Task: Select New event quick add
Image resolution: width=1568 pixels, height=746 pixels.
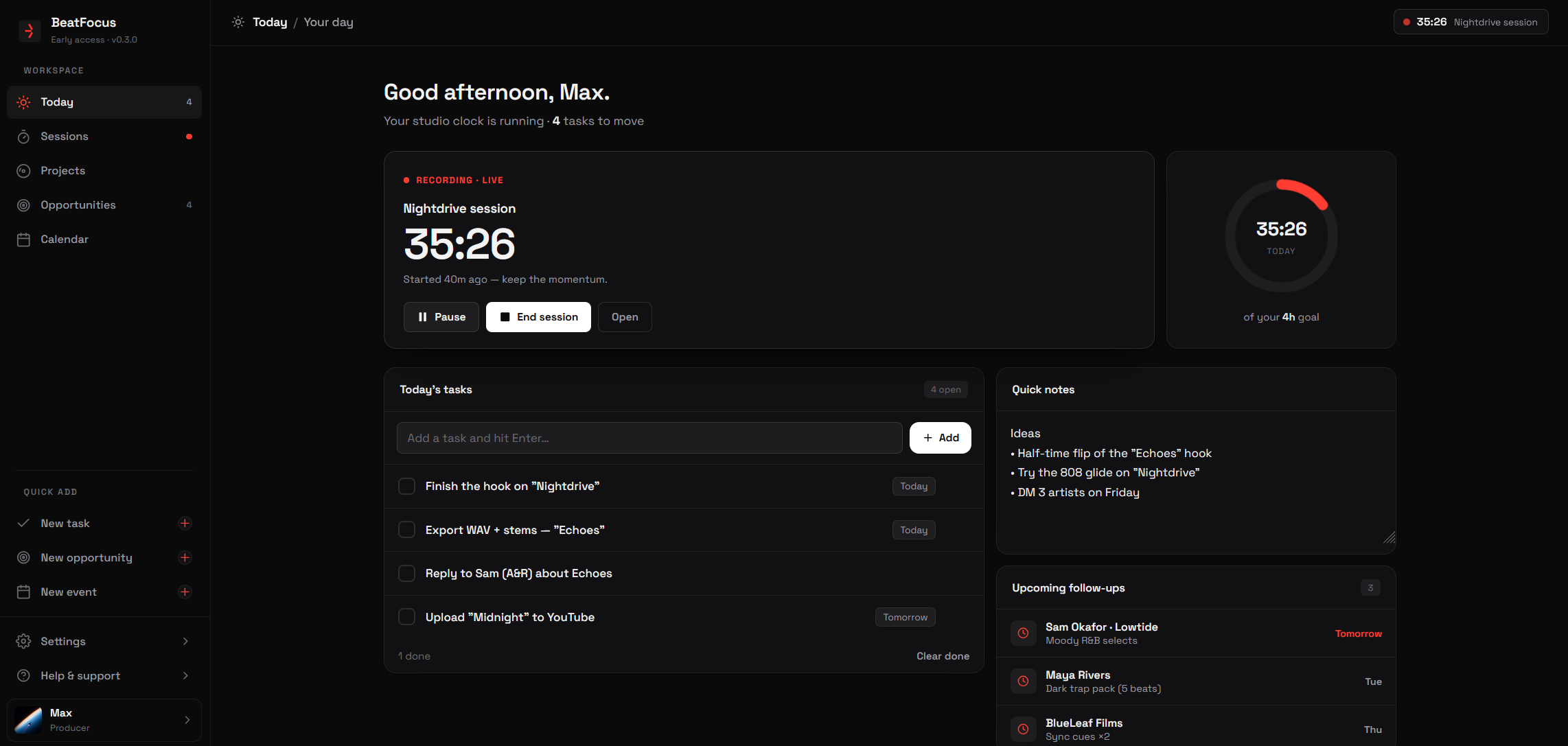Action: 104,592
